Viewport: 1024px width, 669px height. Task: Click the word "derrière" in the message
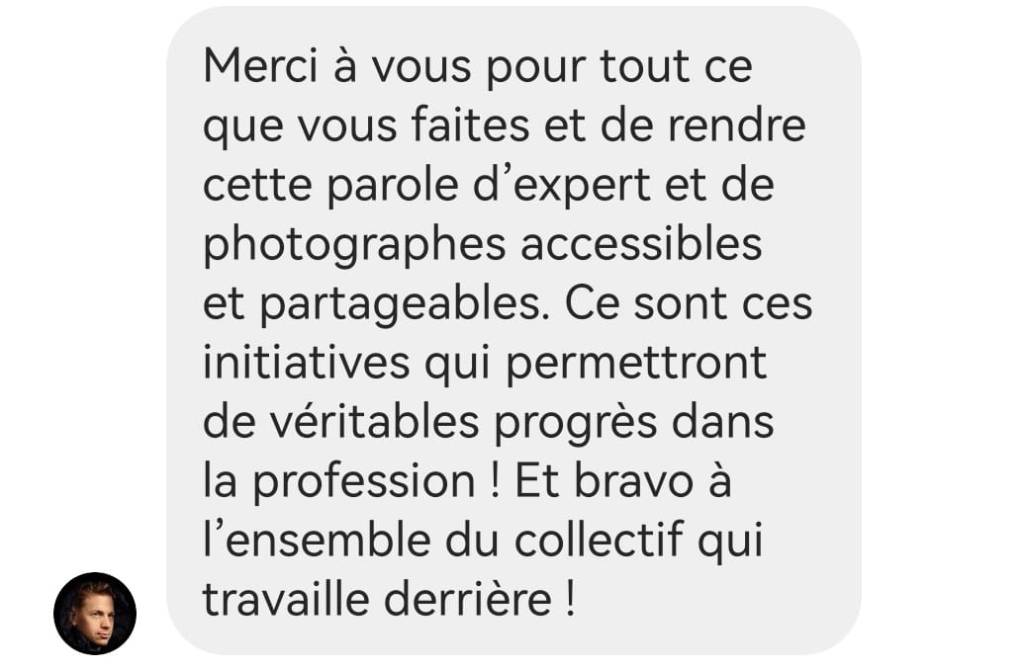coord(468,600)
